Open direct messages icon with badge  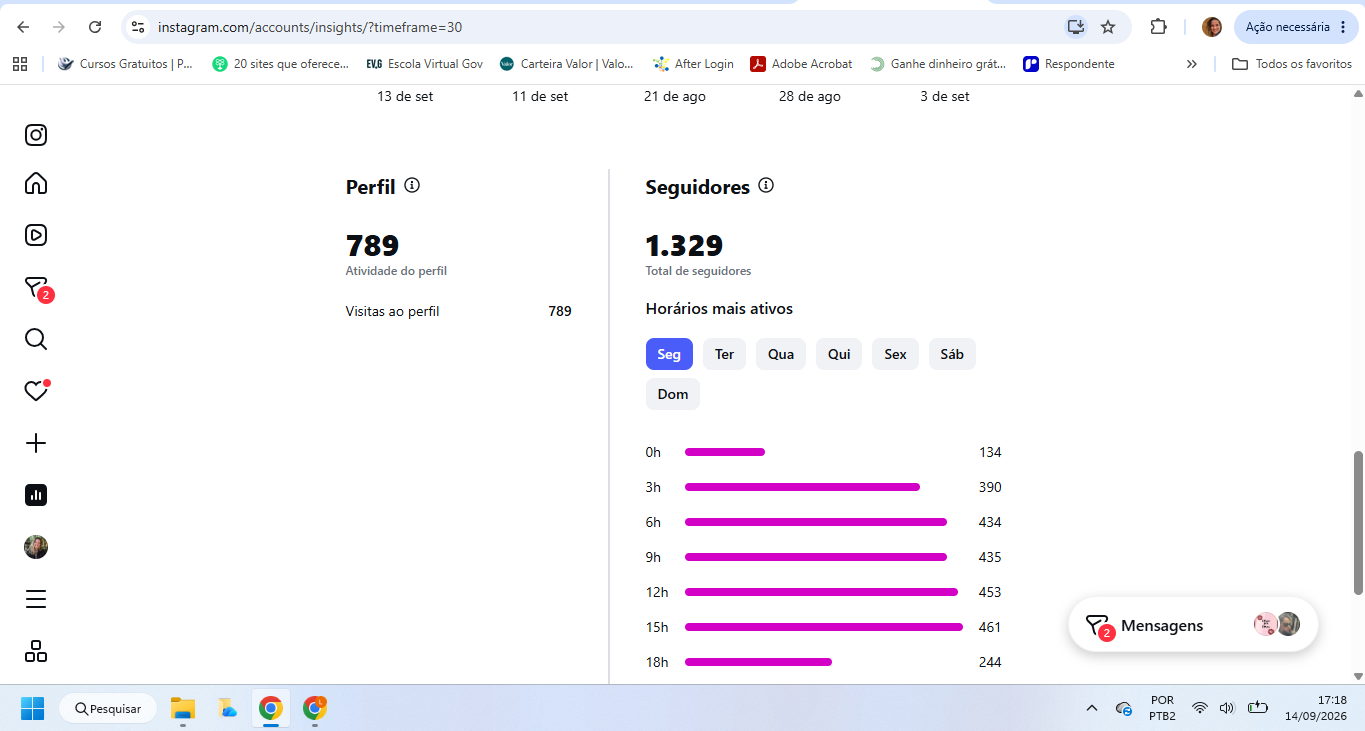(x=38, y=289)
